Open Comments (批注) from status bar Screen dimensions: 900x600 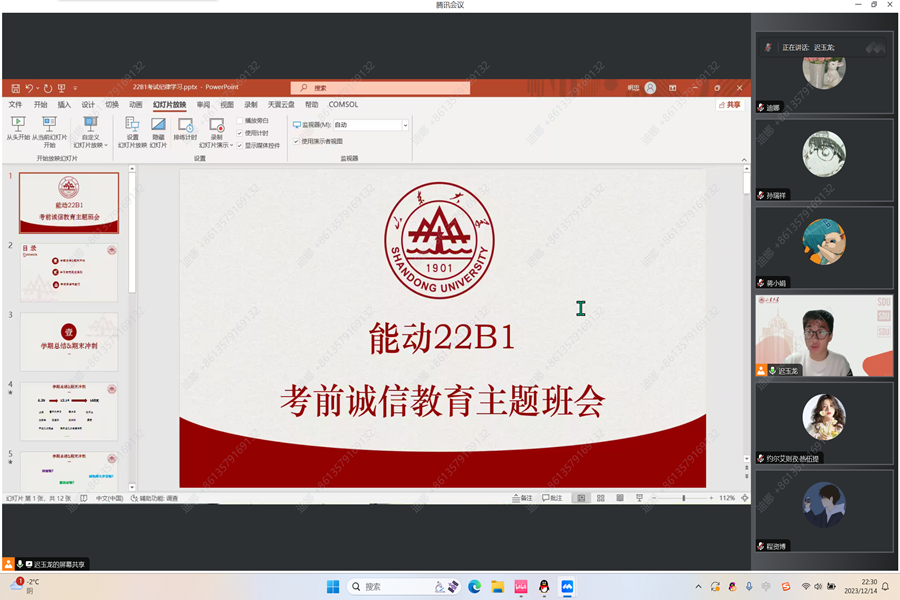click(x=552, y=498)
